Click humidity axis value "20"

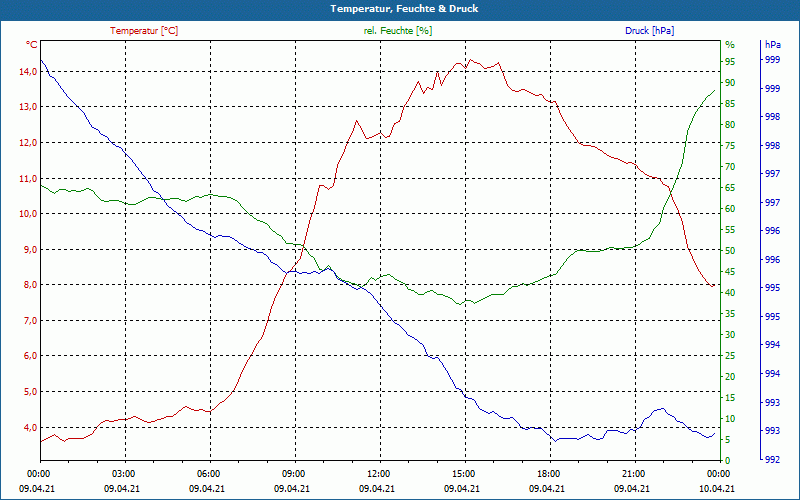pos(730,377)
